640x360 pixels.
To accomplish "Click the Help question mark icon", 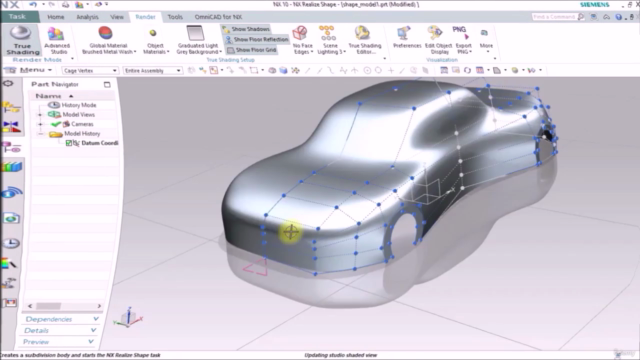I will click(x=619, y=17).
